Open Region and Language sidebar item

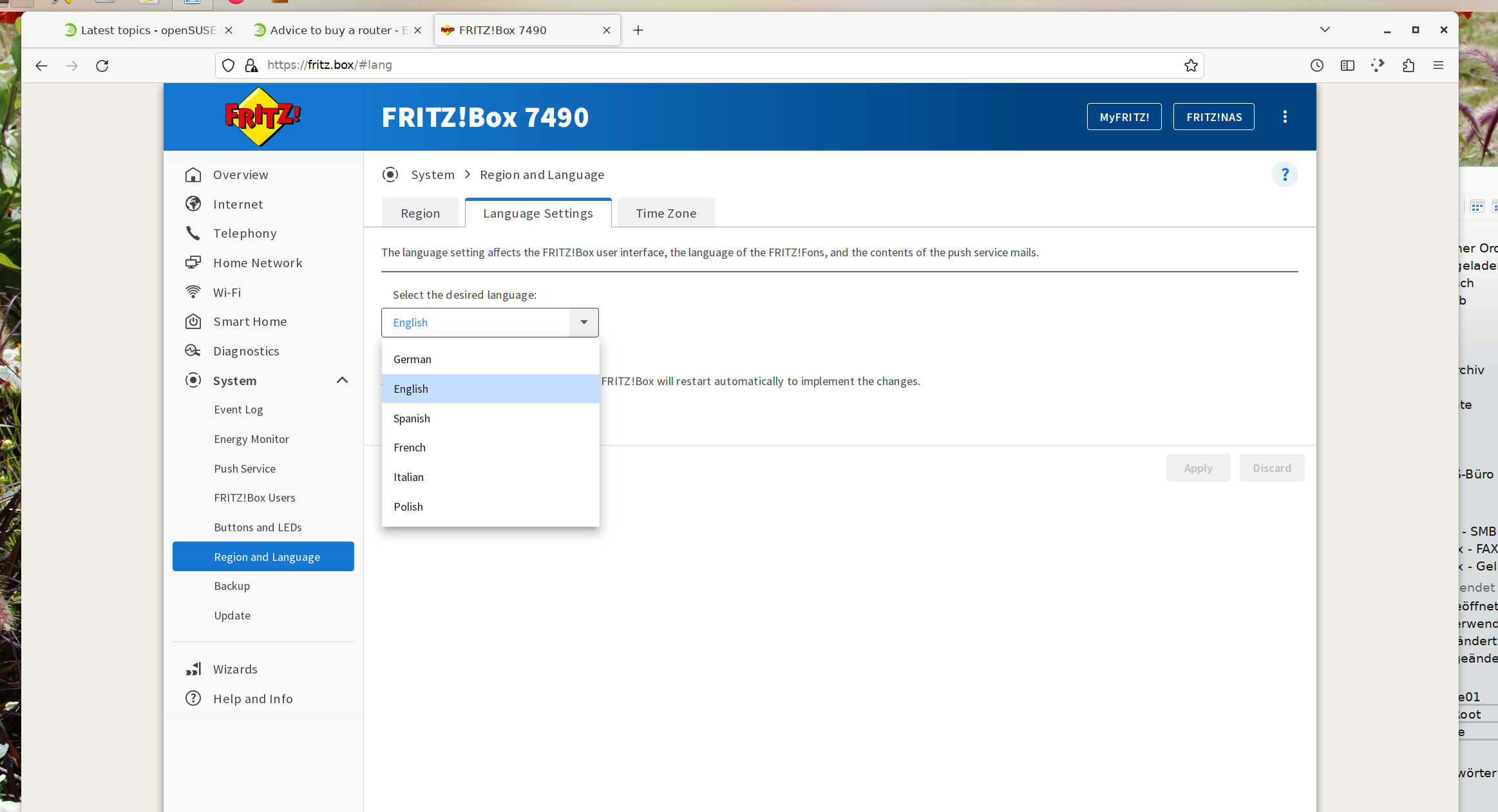point(263,556)
